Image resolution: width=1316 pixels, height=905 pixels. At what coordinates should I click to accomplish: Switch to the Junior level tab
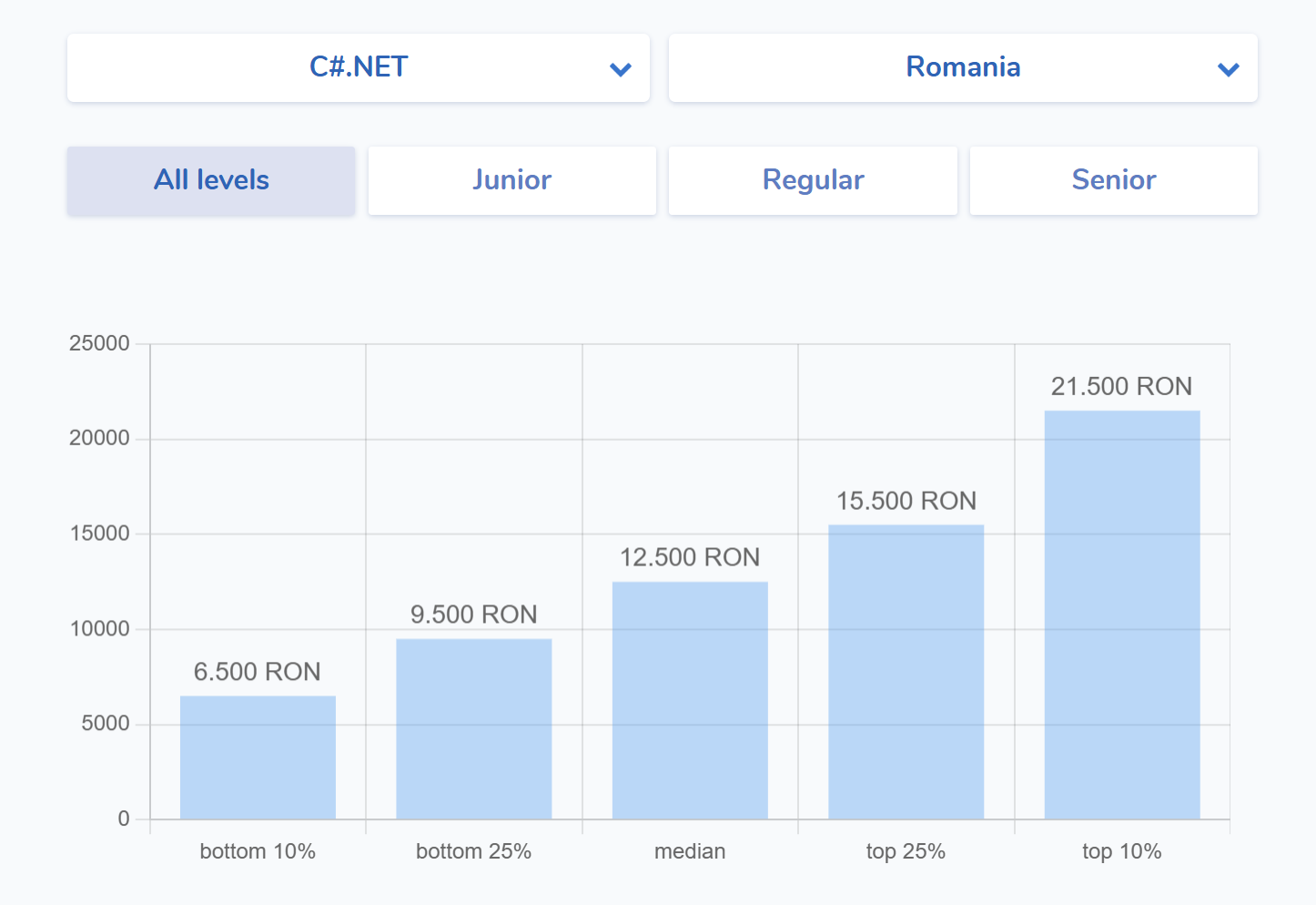(511, 180)
